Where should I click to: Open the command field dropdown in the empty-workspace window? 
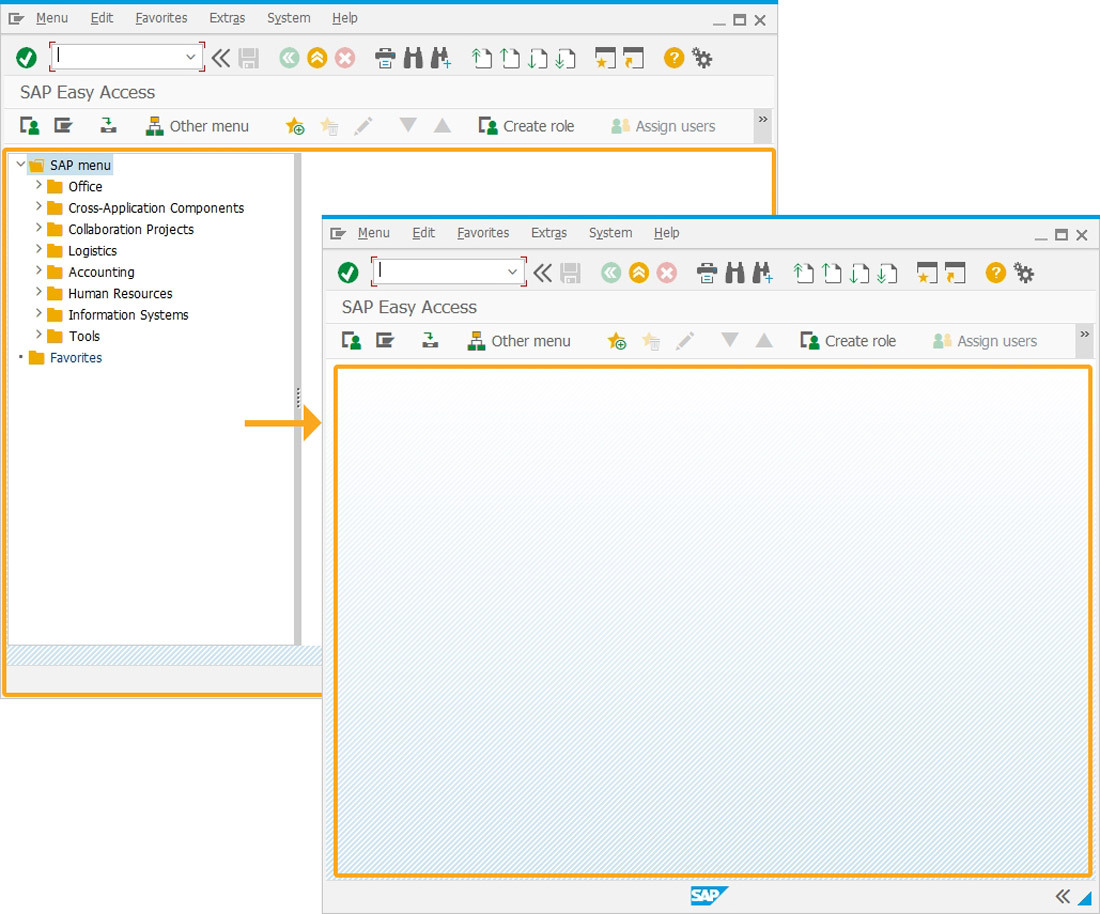tap(513, 272)
